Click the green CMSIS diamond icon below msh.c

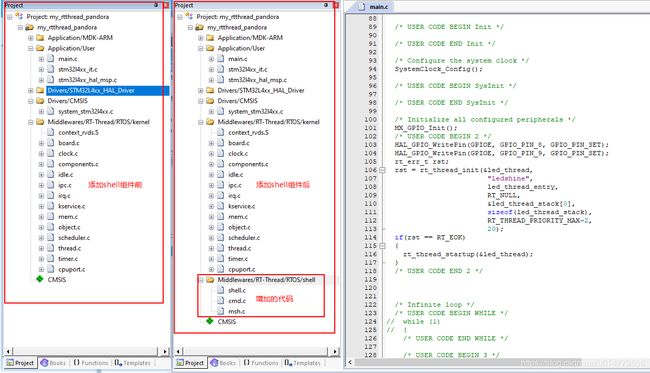(x=210, y=321)
